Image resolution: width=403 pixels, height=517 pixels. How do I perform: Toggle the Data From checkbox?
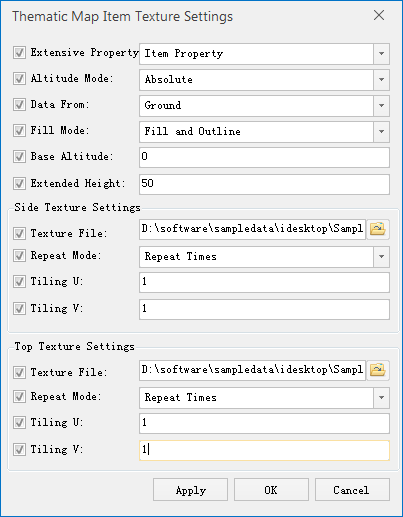pyautogui.click(x=19, y=105)
